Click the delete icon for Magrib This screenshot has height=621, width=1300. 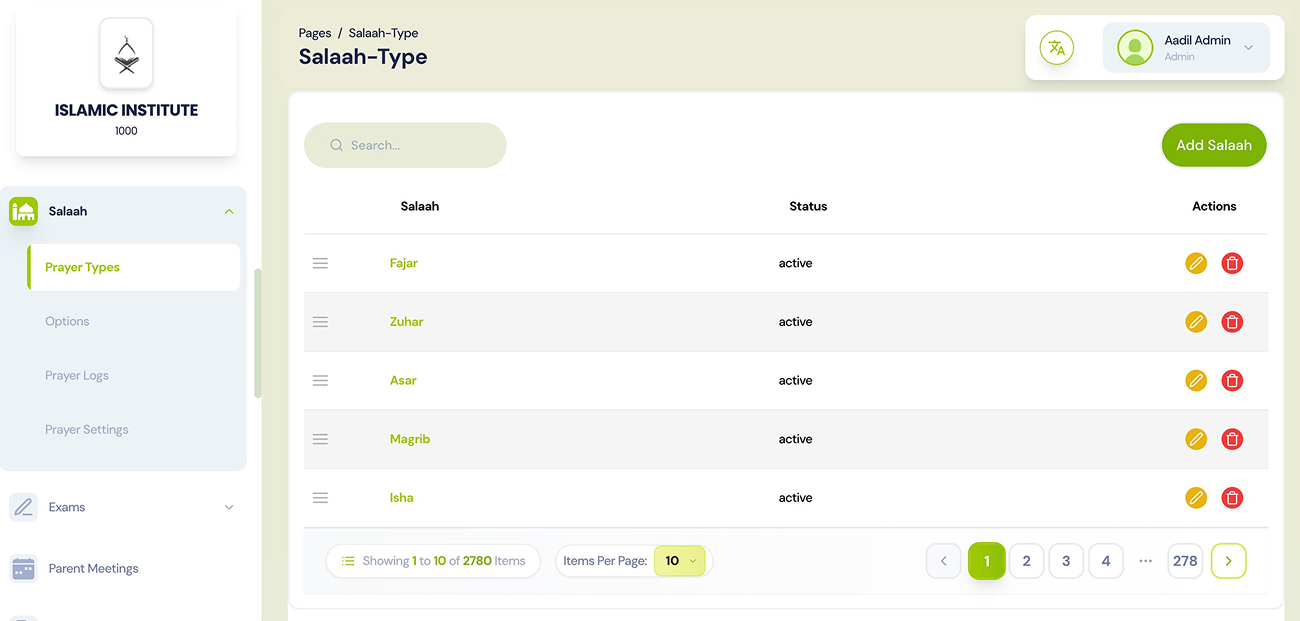[1232, 439]
